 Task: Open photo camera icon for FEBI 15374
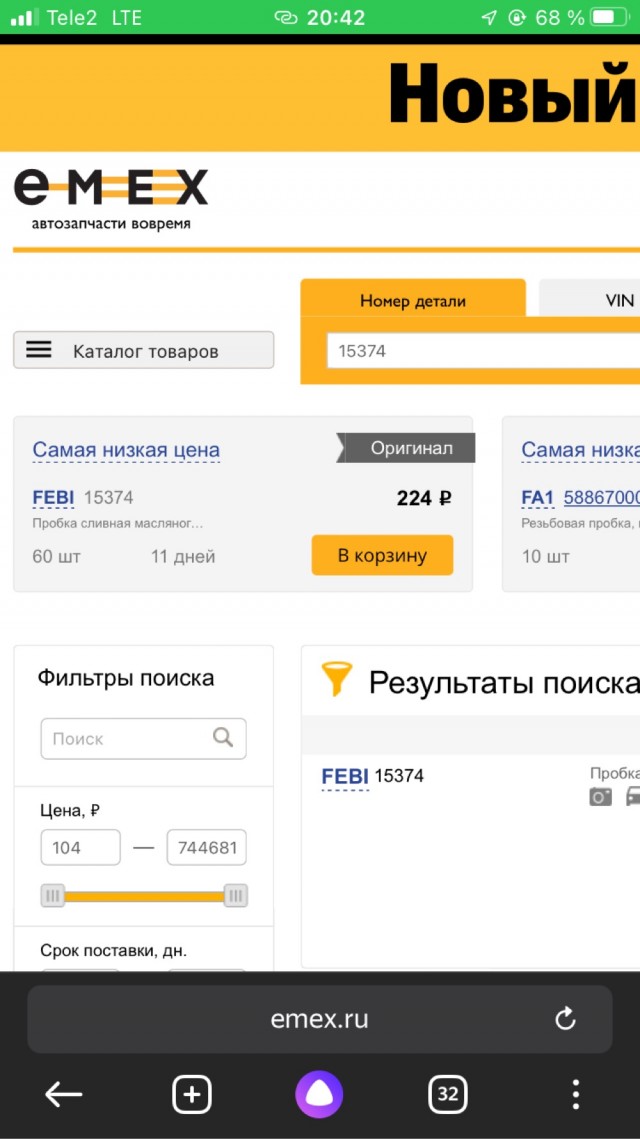pos(600,796)
